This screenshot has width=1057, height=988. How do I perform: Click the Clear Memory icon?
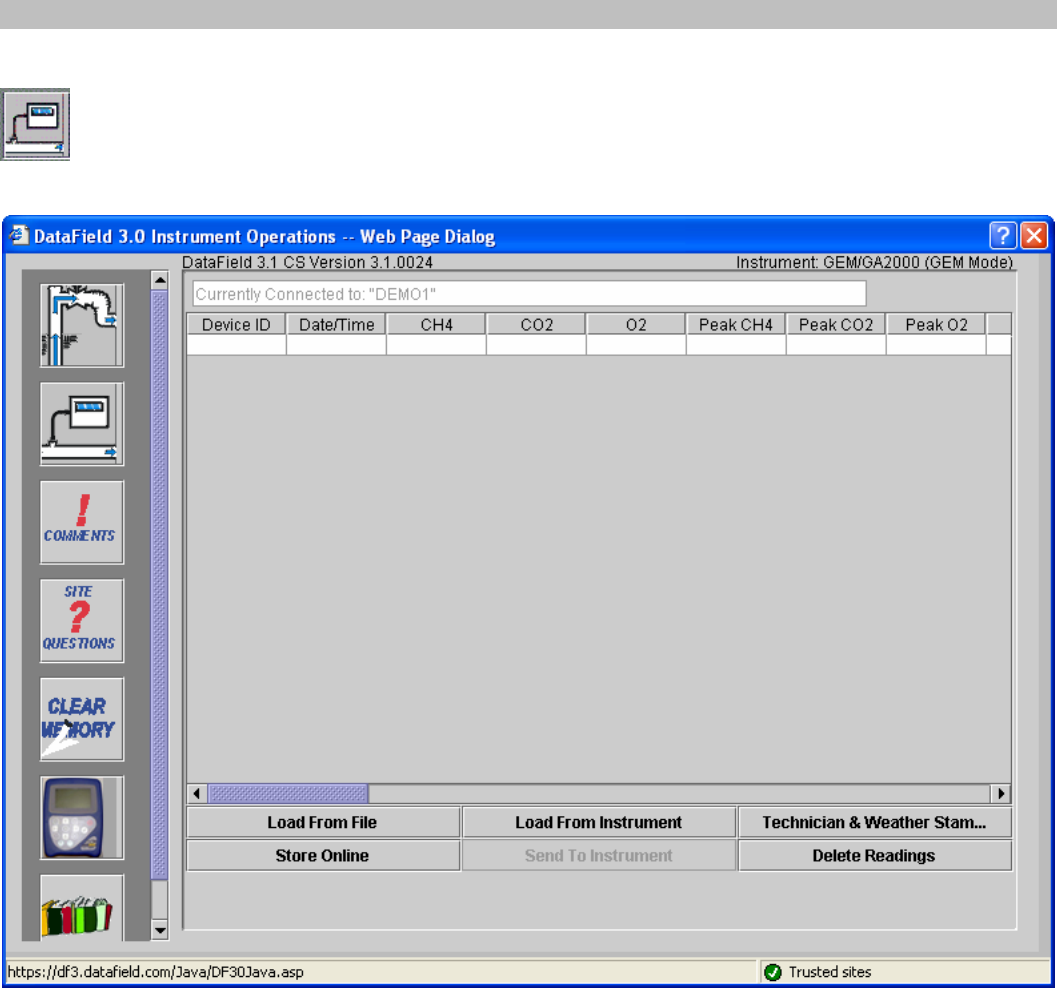(x=82, y=719)
